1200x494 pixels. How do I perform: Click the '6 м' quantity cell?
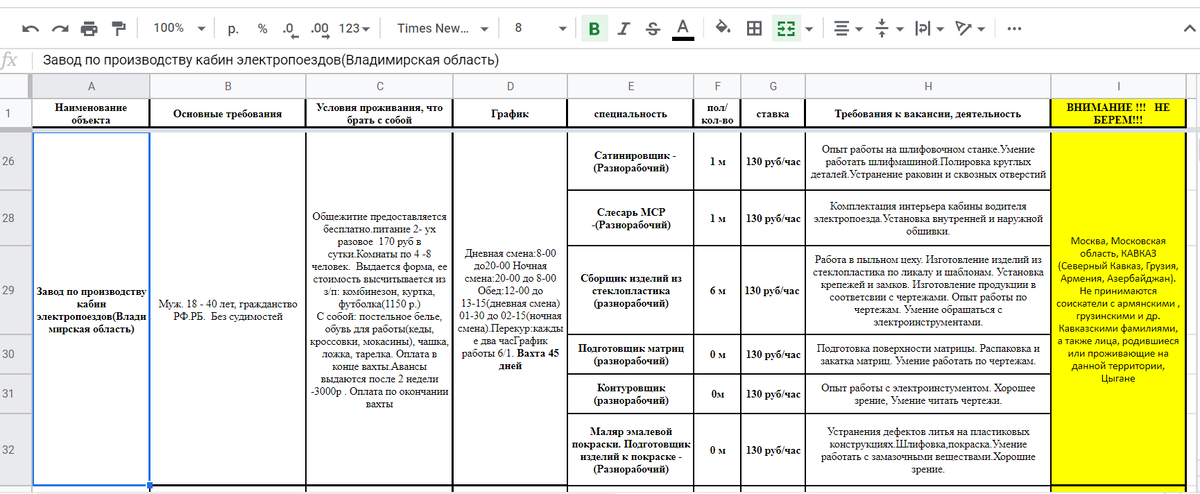coord(717,291)
